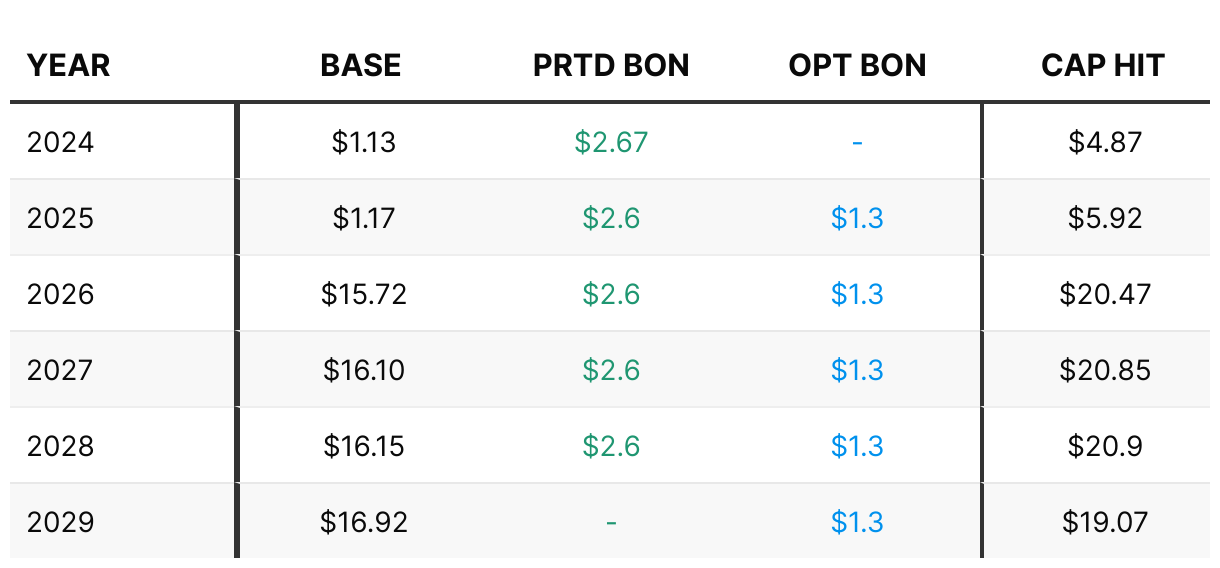Click the $20.47 cap hit cell

(1105, 294)
